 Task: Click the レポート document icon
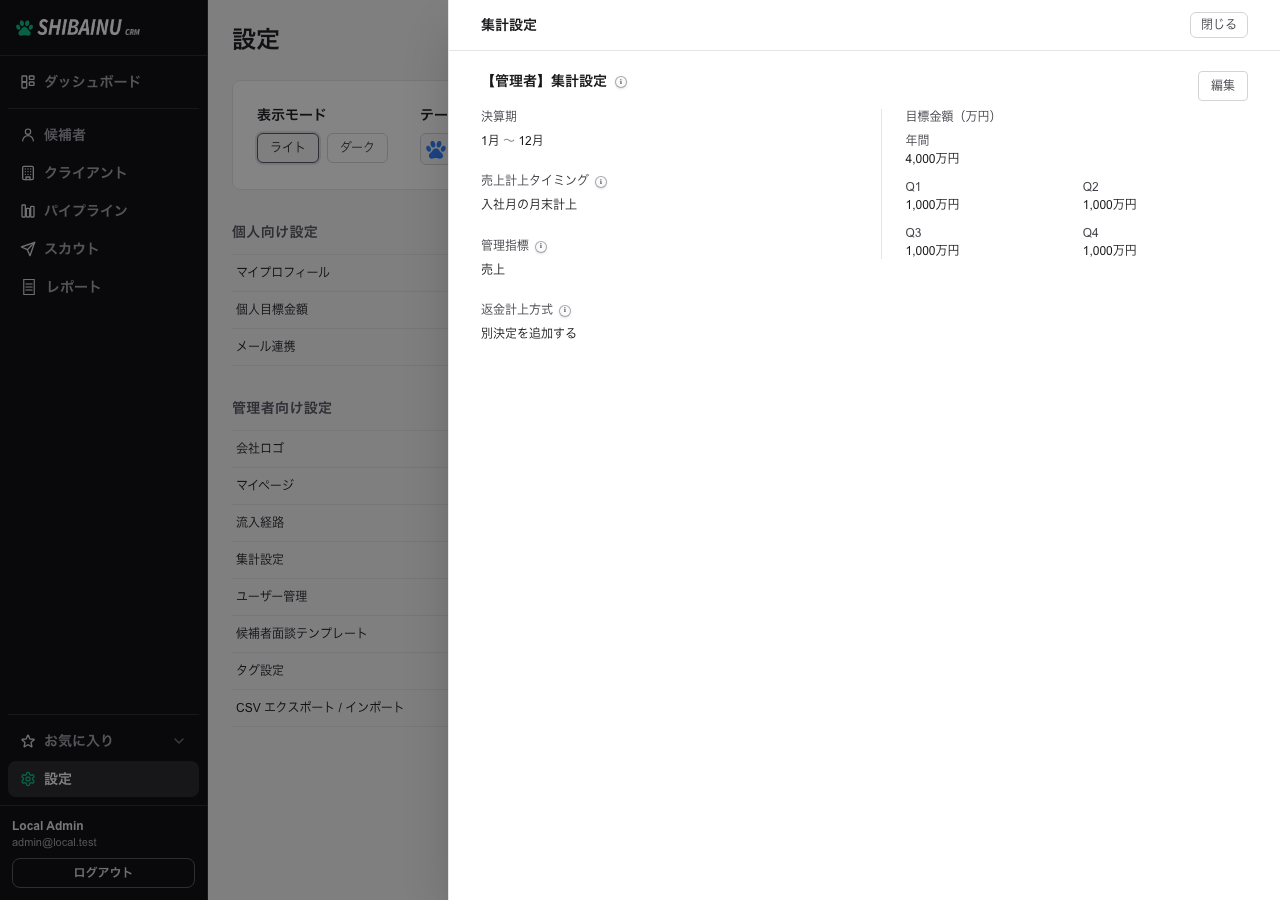tap(28, 287)
